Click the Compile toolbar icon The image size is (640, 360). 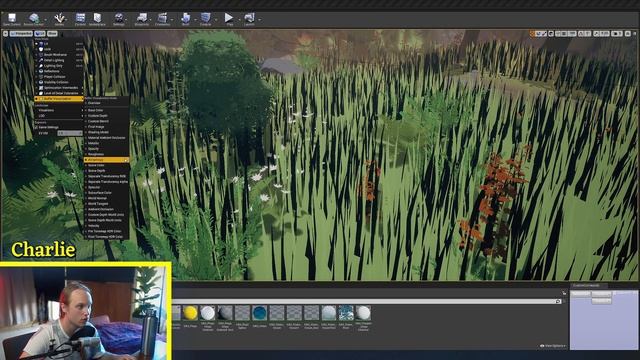(205, 18)
